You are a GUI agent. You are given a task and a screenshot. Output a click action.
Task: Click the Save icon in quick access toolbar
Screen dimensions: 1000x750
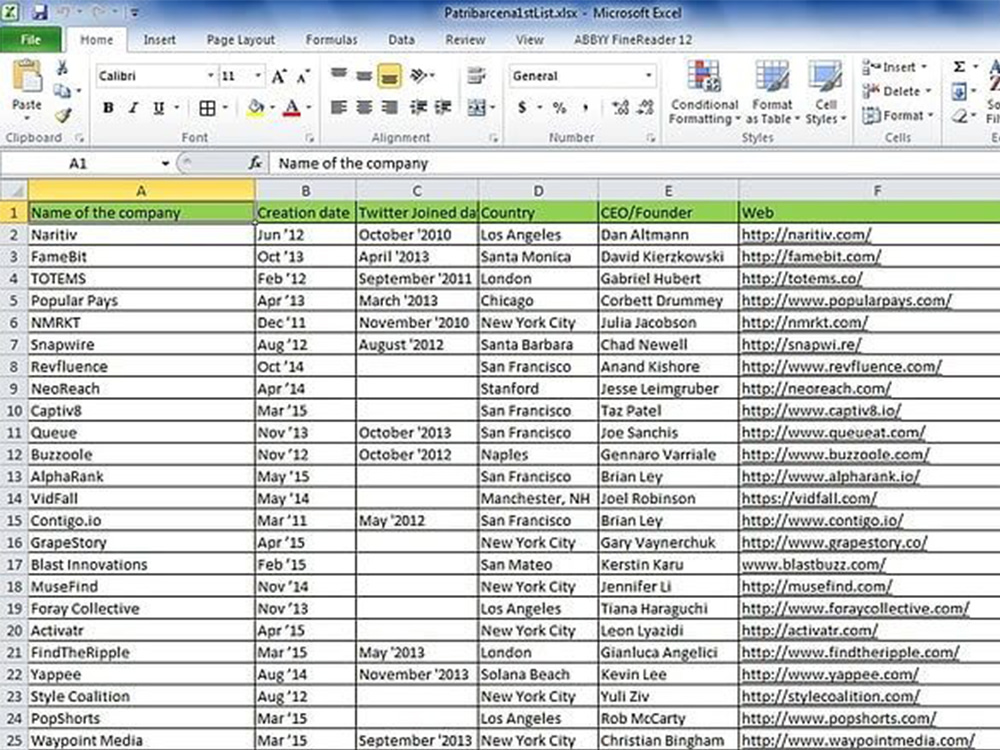coord(40,11)
